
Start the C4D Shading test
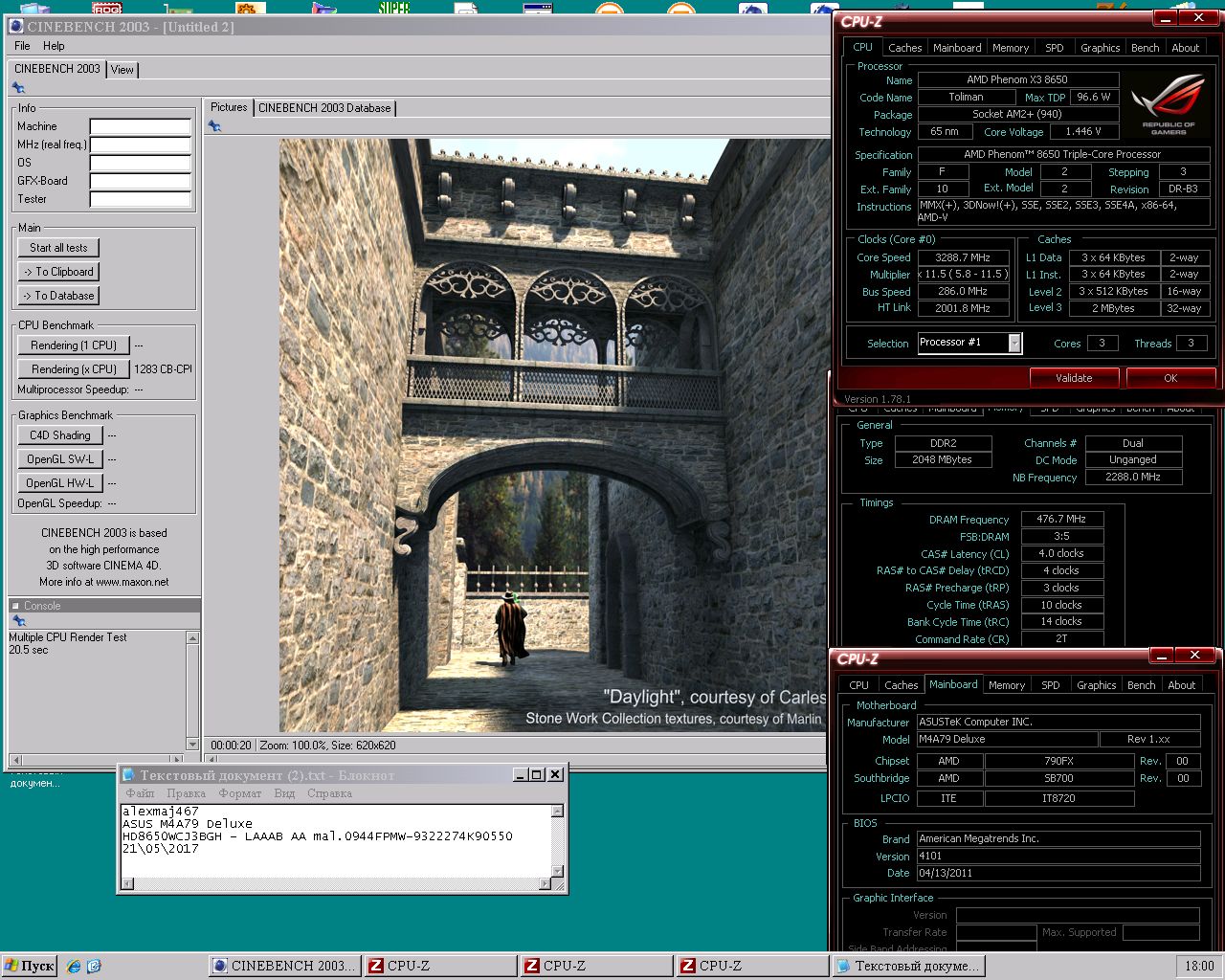(x=60, y=435)
